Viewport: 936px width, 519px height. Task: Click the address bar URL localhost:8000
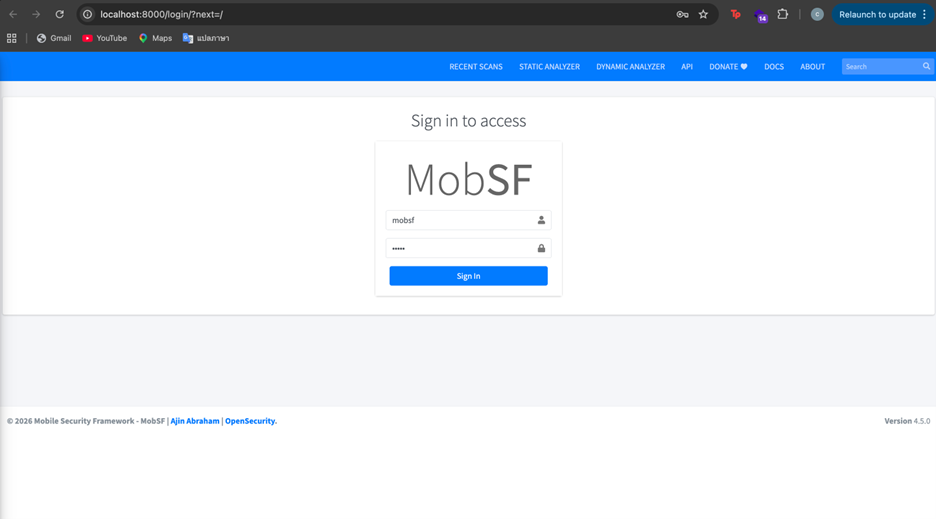(161, 14)
